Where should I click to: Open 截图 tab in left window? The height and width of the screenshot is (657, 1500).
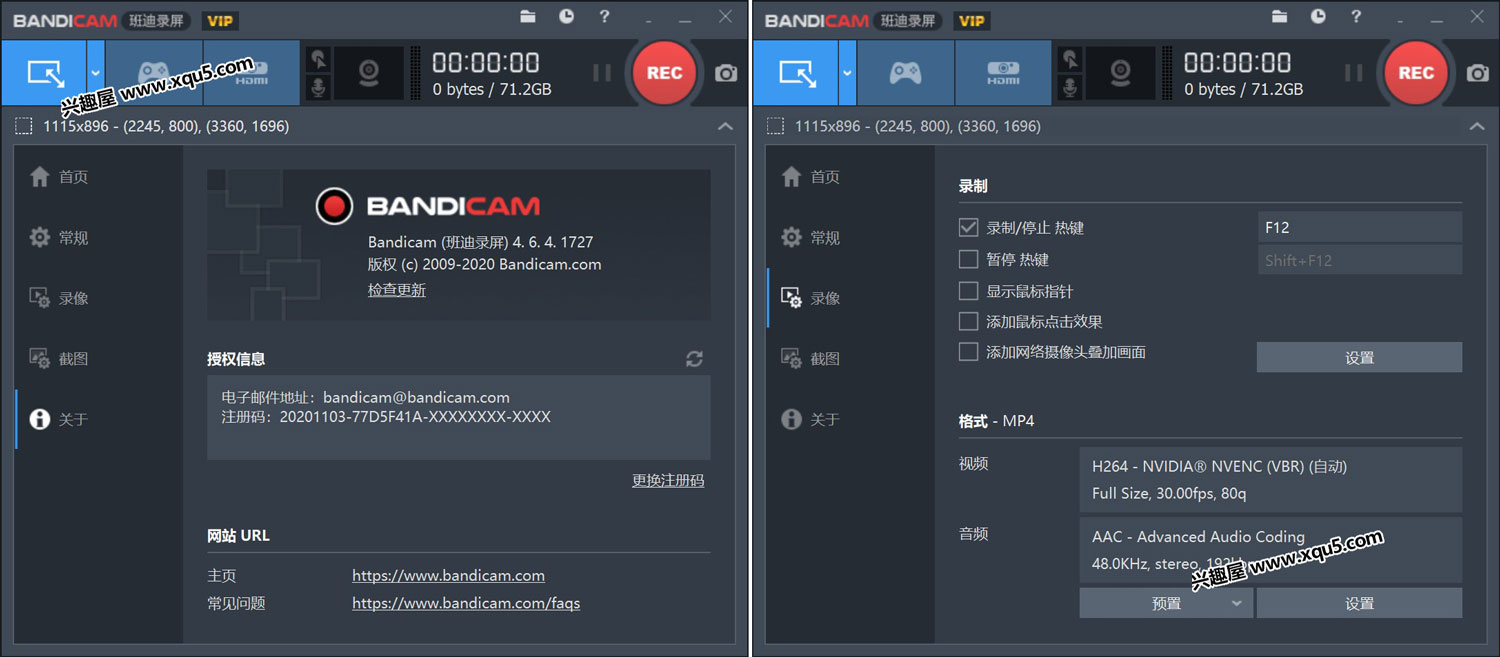click(x=100, y=359)
